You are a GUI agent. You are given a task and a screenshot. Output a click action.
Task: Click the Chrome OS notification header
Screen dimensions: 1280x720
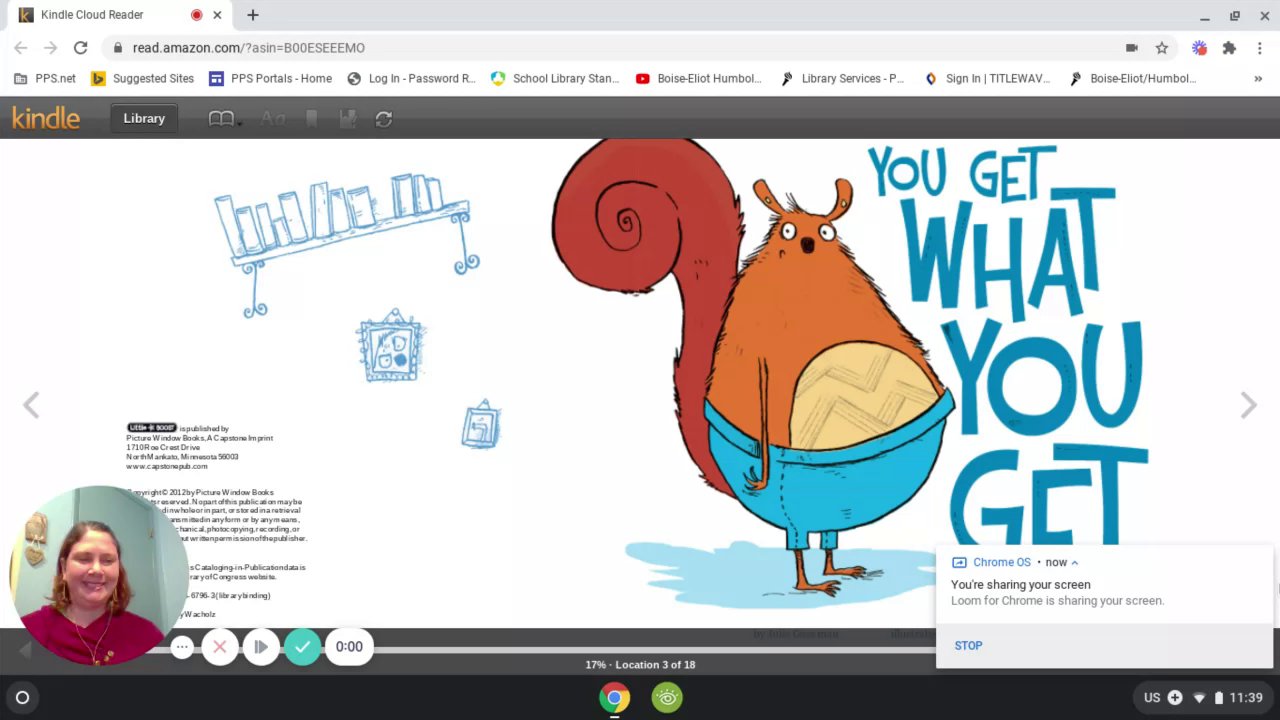coord(1014,562)
